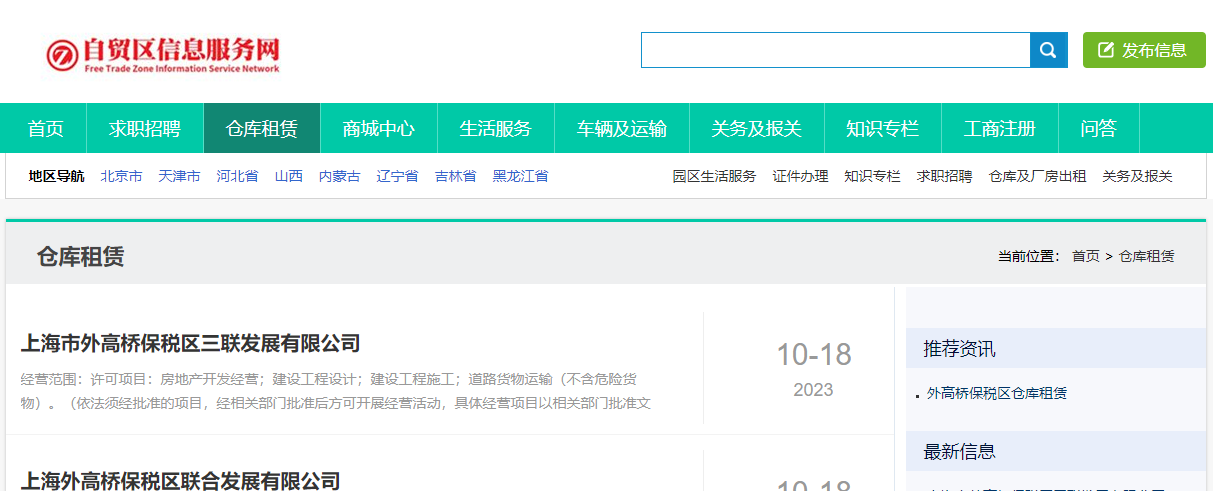
Task: Open 求职招聘 in main navigation
Action: [x=145, y=128]
